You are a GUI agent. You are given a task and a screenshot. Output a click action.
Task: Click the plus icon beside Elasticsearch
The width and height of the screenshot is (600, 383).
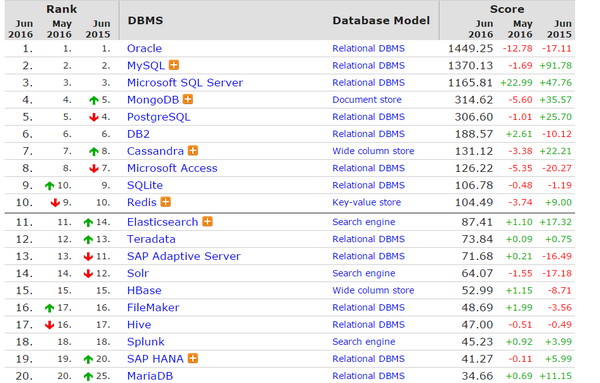207,222
